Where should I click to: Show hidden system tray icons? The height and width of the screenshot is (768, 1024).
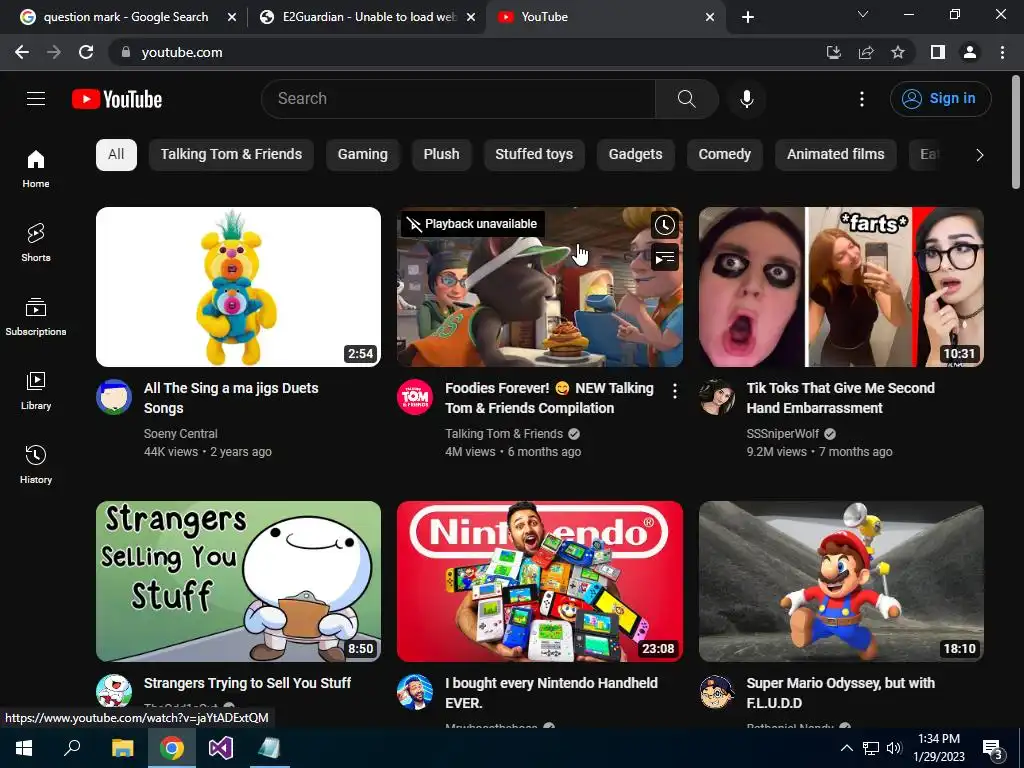click(846, 748)
